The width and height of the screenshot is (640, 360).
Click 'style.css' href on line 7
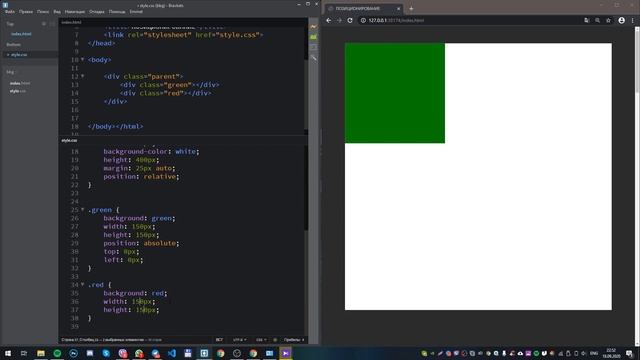coord(239,35)
